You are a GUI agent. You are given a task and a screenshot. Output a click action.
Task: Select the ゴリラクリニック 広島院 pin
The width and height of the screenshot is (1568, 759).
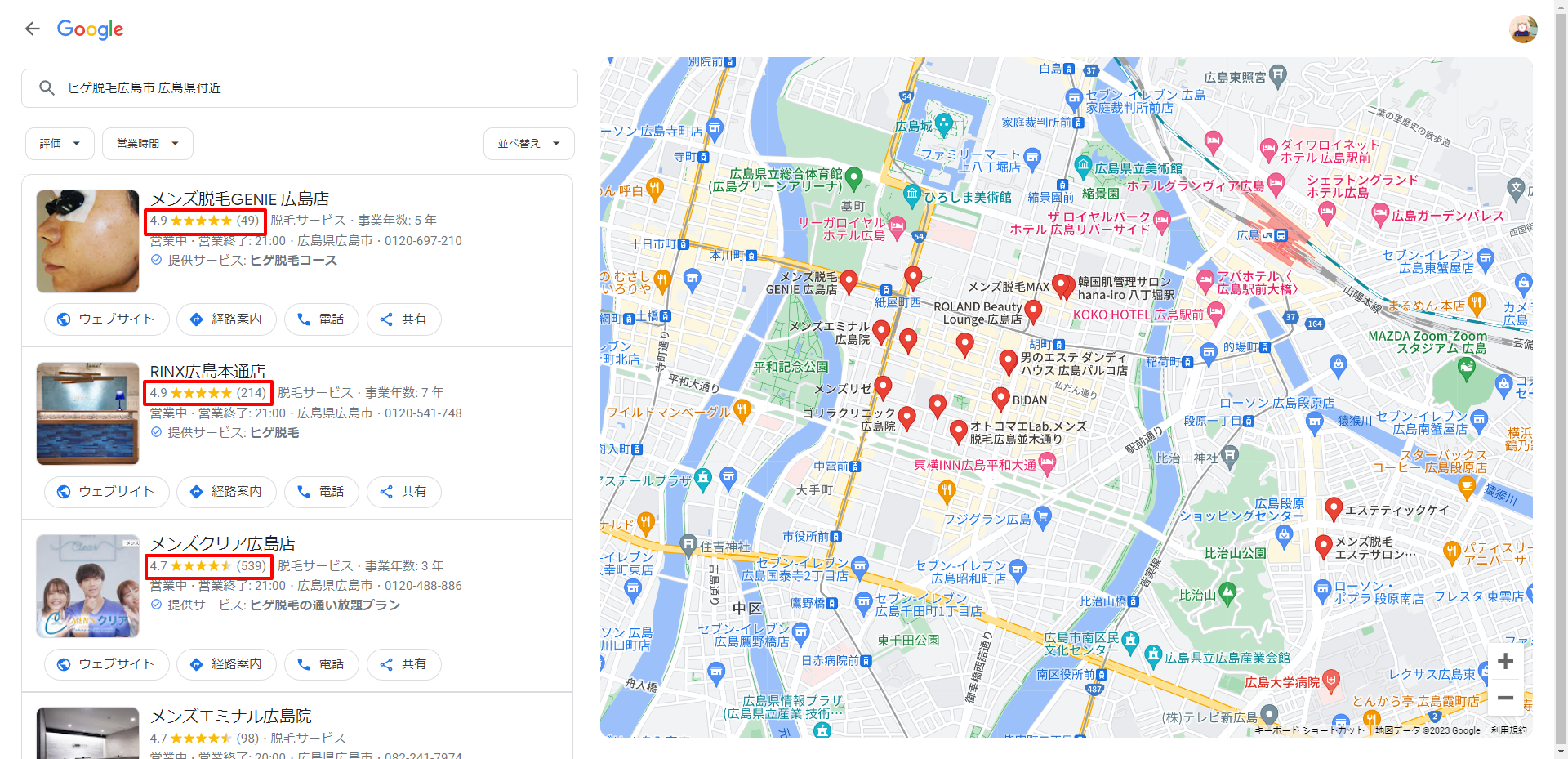(906, 417)
